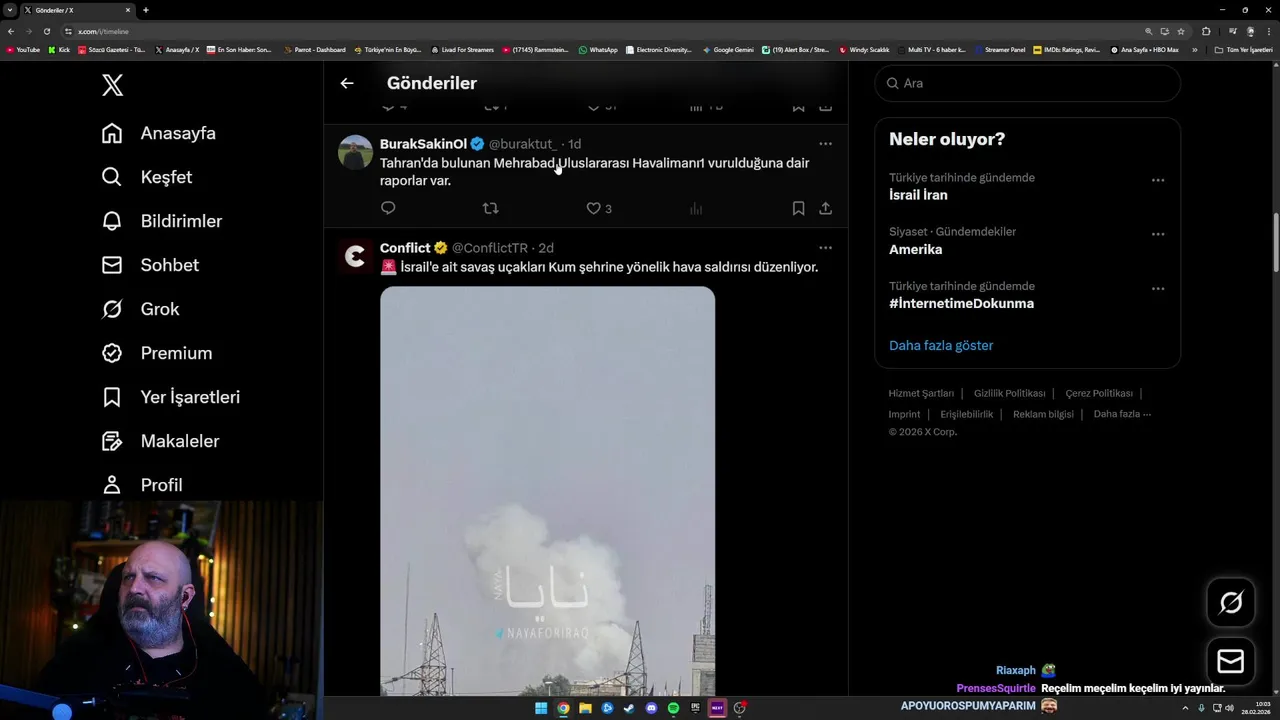Open Grok from the sidebar
Screen dimensions: 1280x720
click(140, 309)
